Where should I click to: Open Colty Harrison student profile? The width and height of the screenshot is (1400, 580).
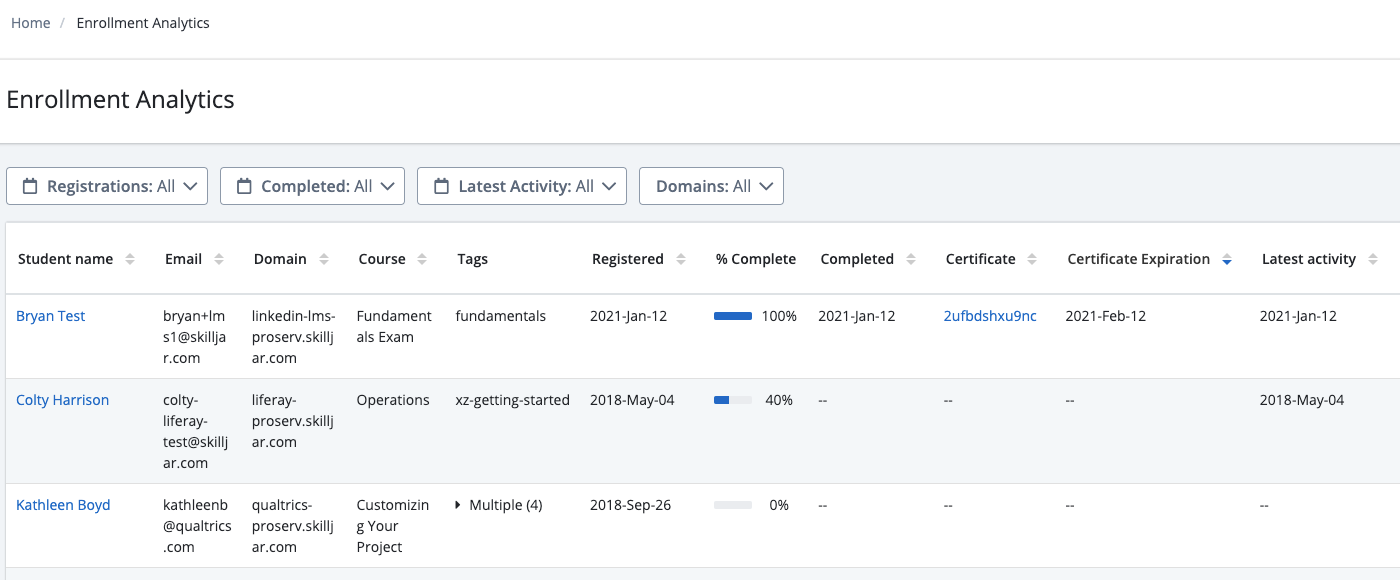coord(63,400)
